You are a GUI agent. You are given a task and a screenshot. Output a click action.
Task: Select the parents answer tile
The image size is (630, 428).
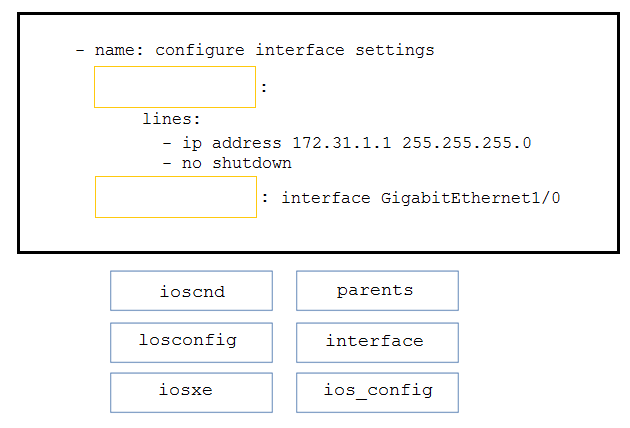pos(377,291)
